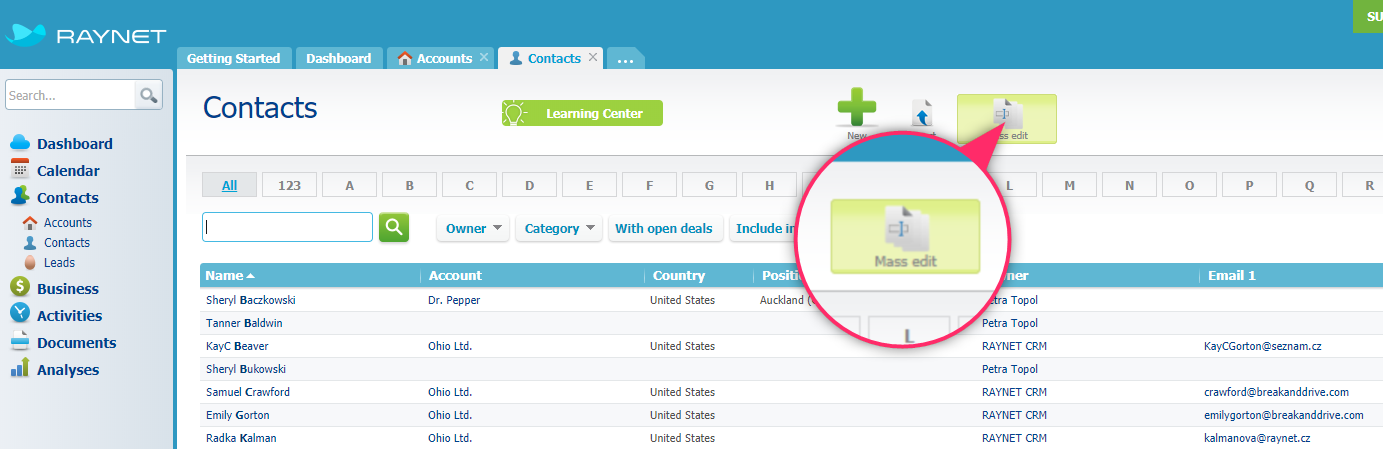
Task: Filter contacts by letter C
Action: point(470,185)
